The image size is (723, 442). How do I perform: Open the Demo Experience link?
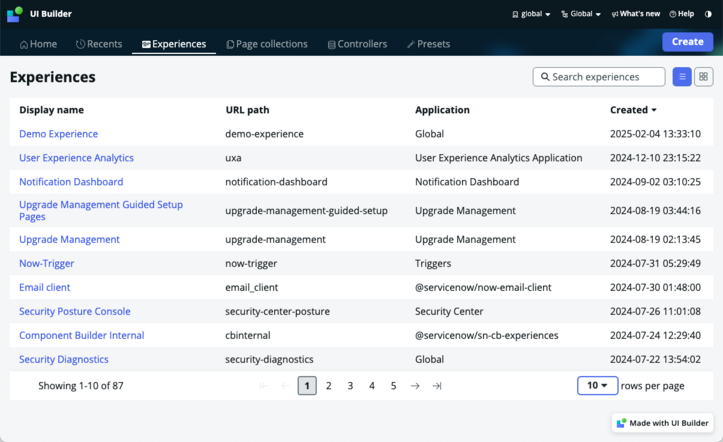[x=59, y=134]
